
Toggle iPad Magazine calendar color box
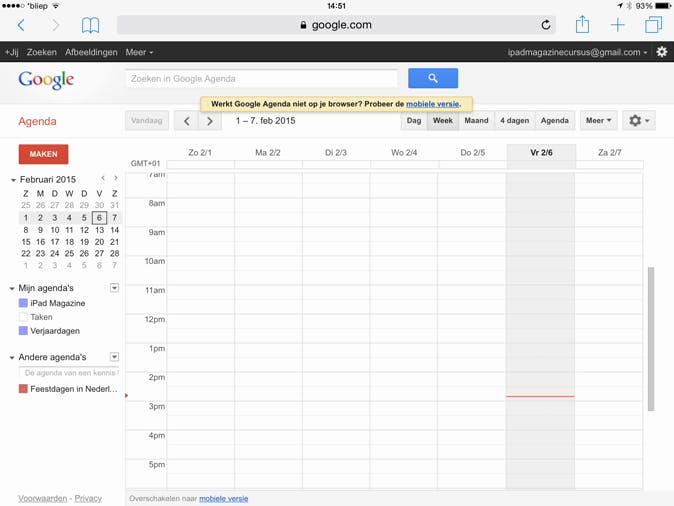[23, 303]
